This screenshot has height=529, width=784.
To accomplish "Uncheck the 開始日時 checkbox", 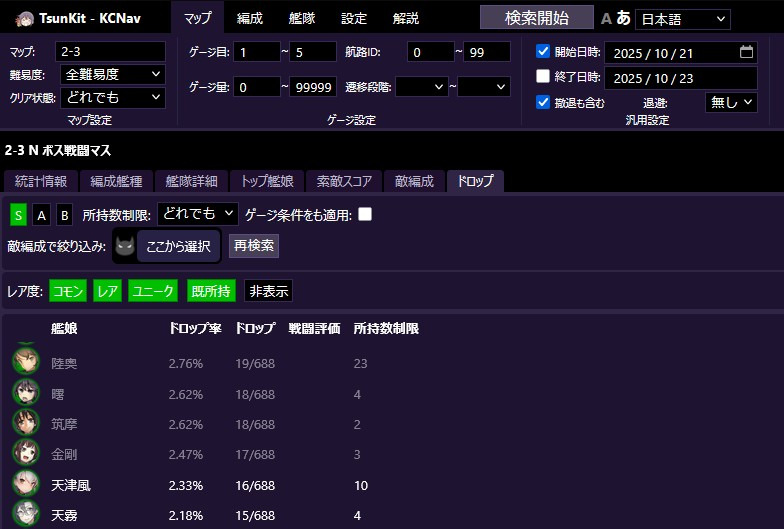I will [x=543, y=52].
